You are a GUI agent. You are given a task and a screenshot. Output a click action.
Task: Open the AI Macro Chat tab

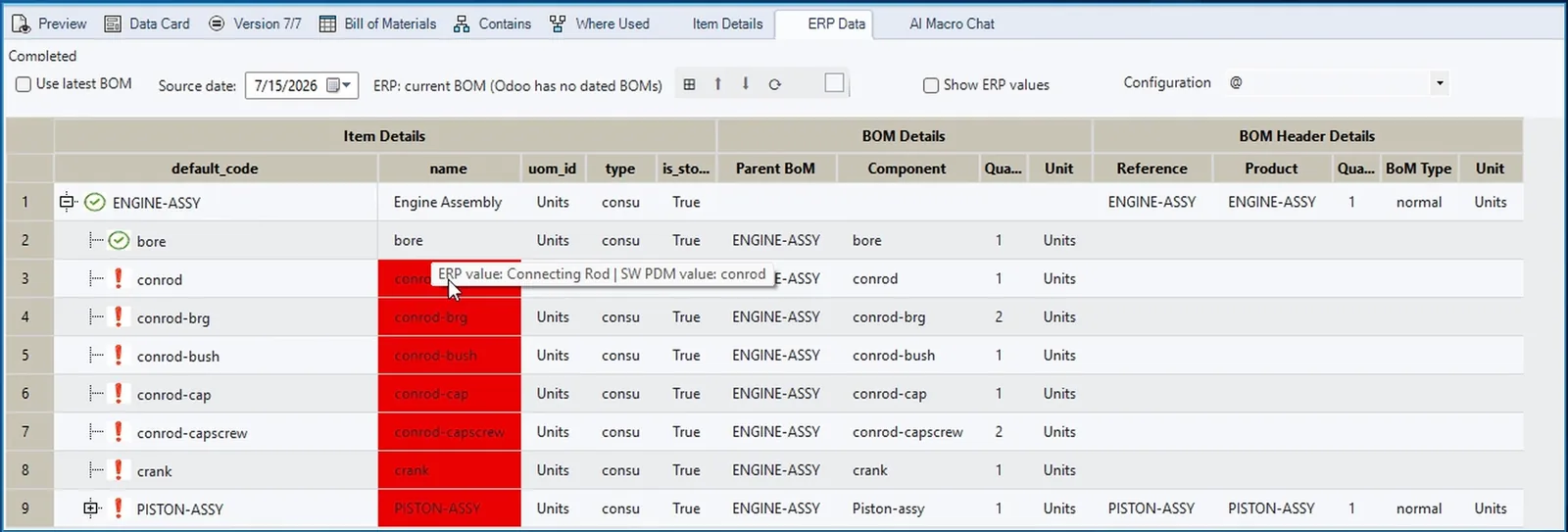952,24
